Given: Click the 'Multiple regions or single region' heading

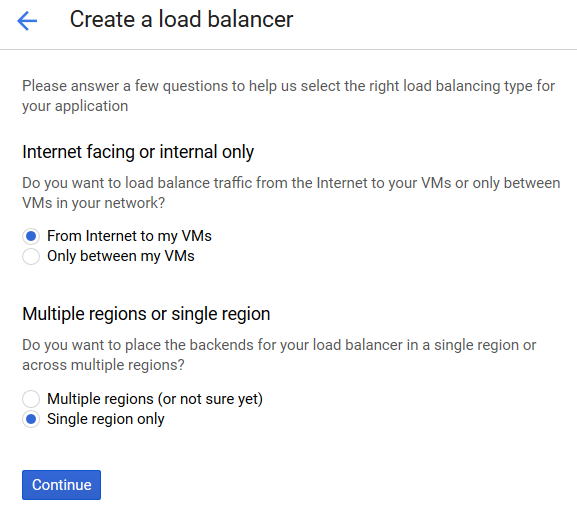Looking at the screenshot, I should tap(146, 314).
